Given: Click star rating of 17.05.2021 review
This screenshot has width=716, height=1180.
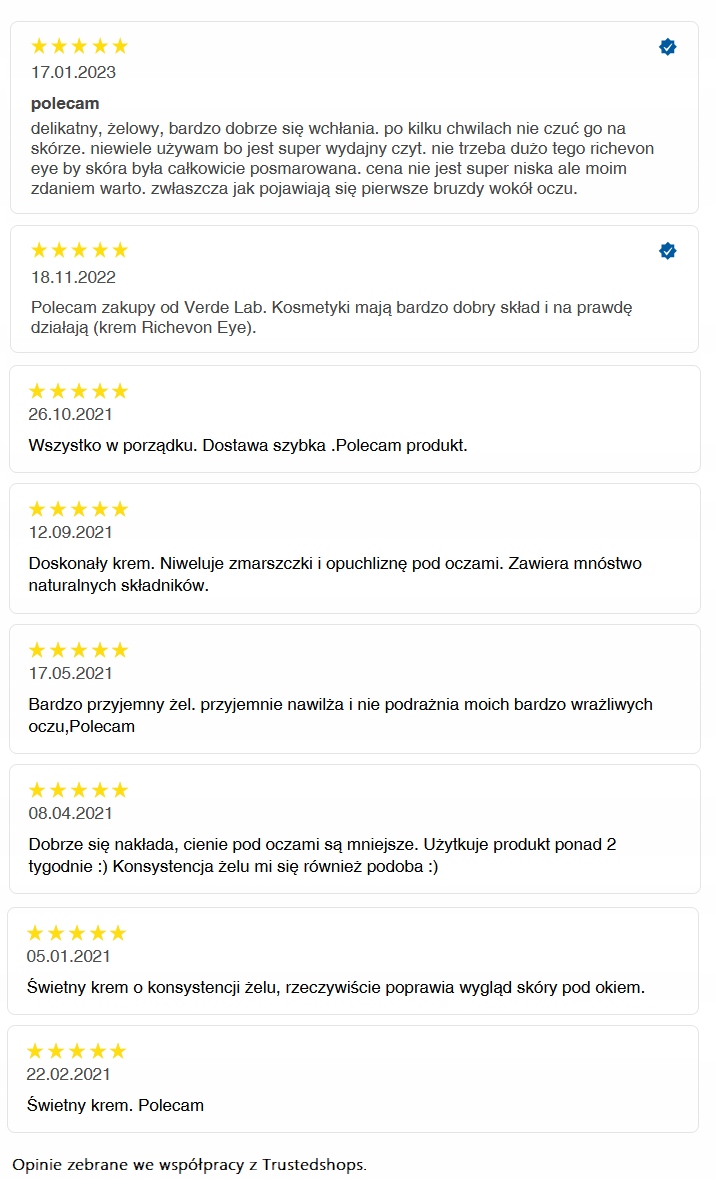Looking at the screenshot, I should (79, 650).
